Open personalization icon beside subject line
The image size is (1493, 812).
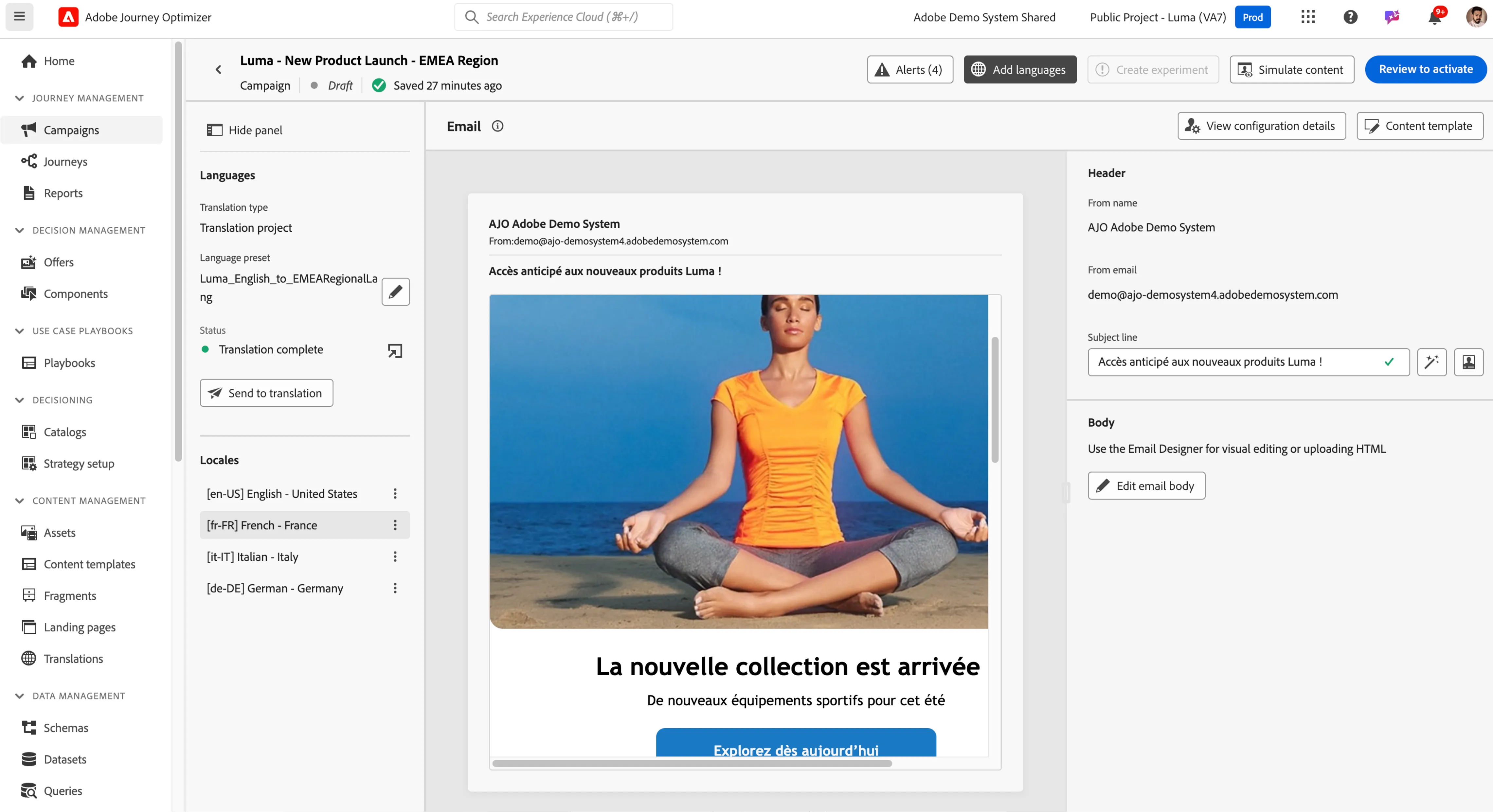(x=1468, y=362)
